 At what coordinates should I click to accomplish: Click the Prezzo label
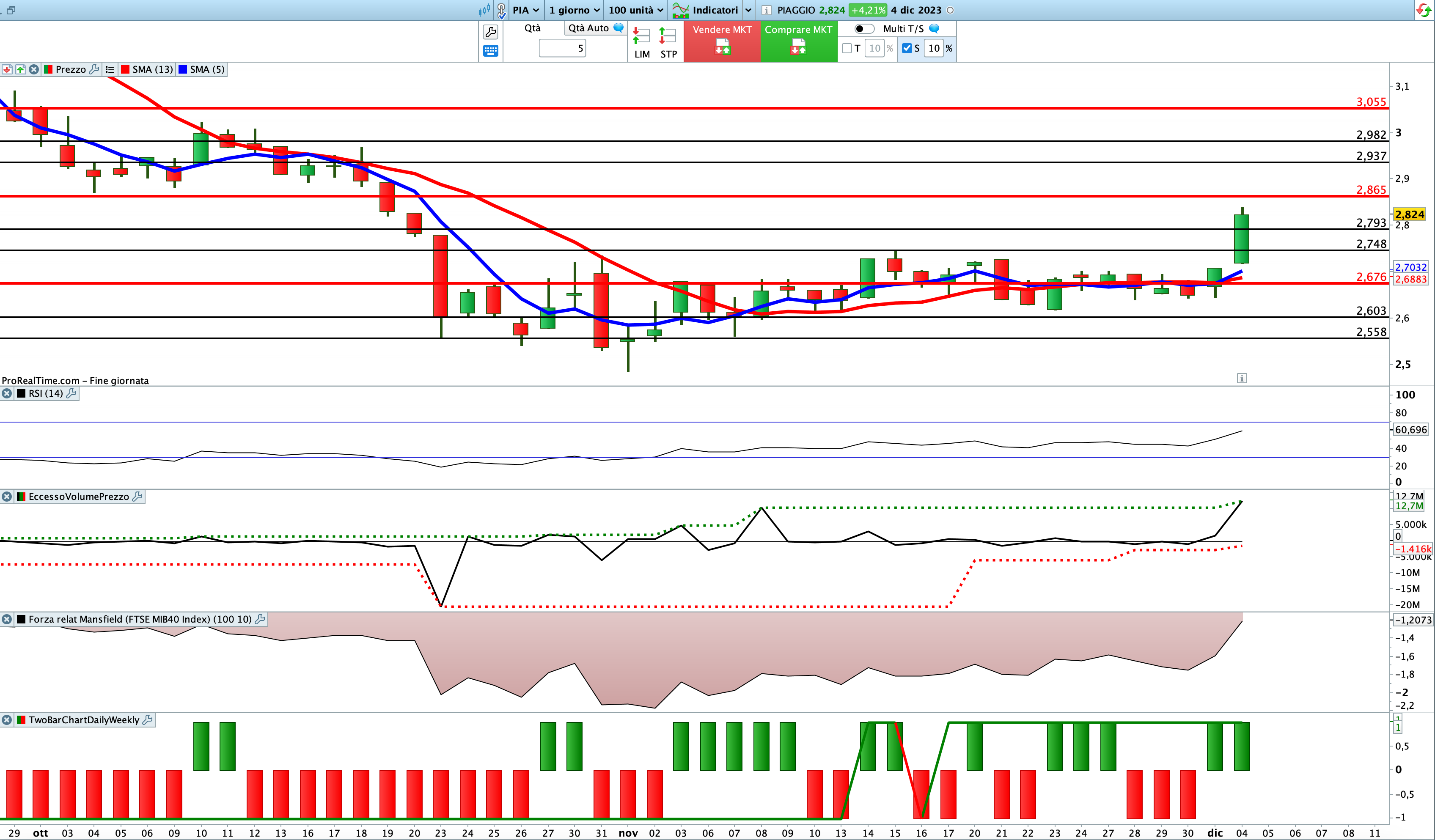[x=71, y=69]
